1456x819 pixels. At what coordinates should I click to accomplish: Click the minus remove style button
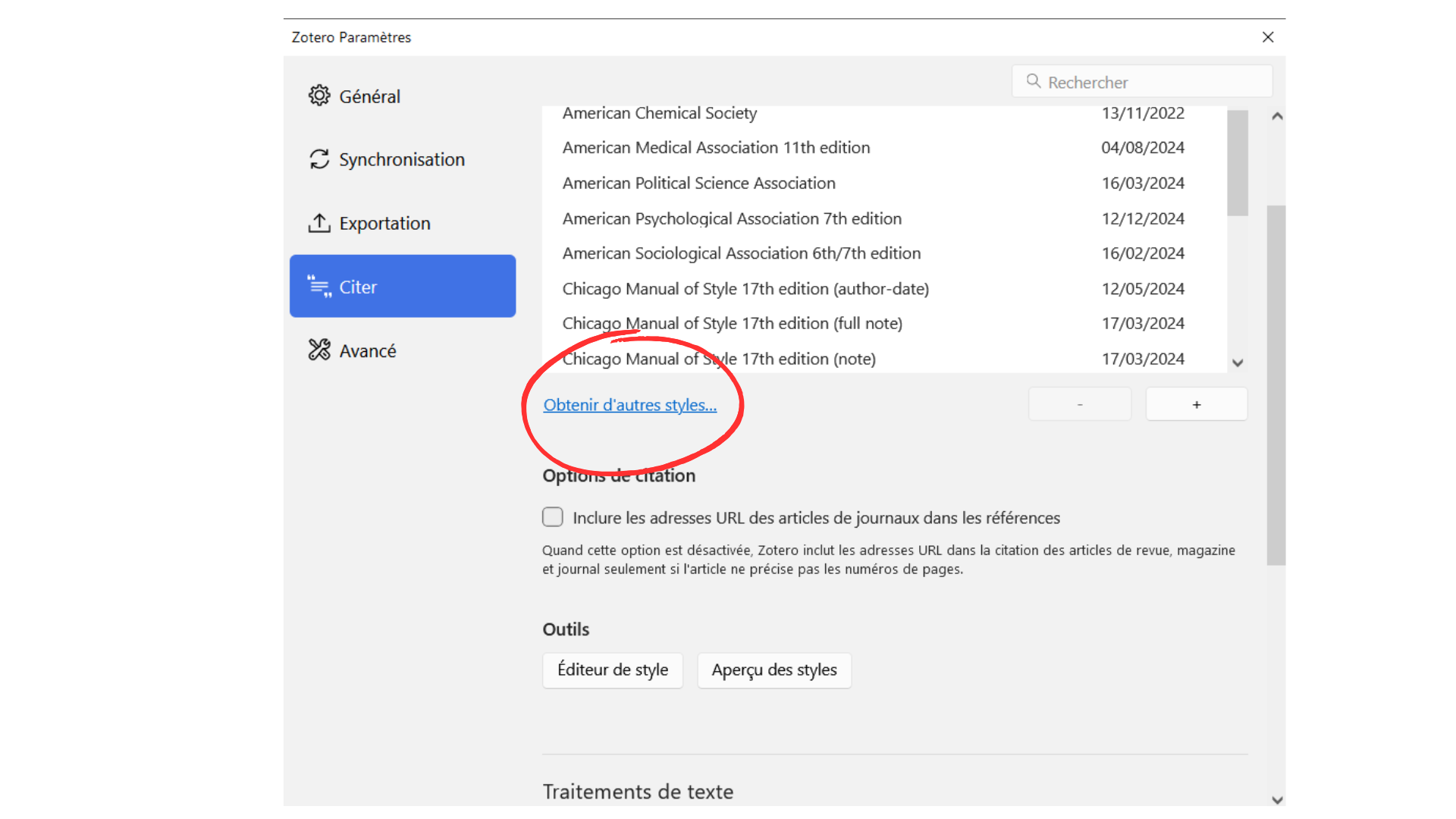1080,404
